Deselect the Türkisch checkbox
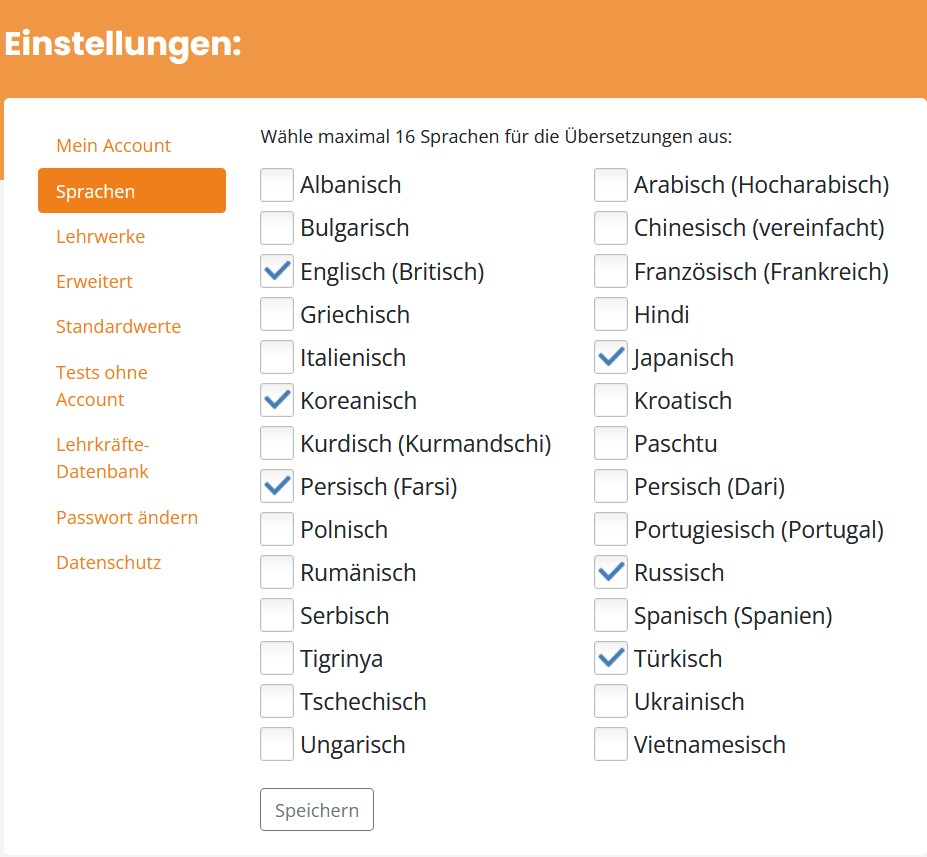 point(611,658)
